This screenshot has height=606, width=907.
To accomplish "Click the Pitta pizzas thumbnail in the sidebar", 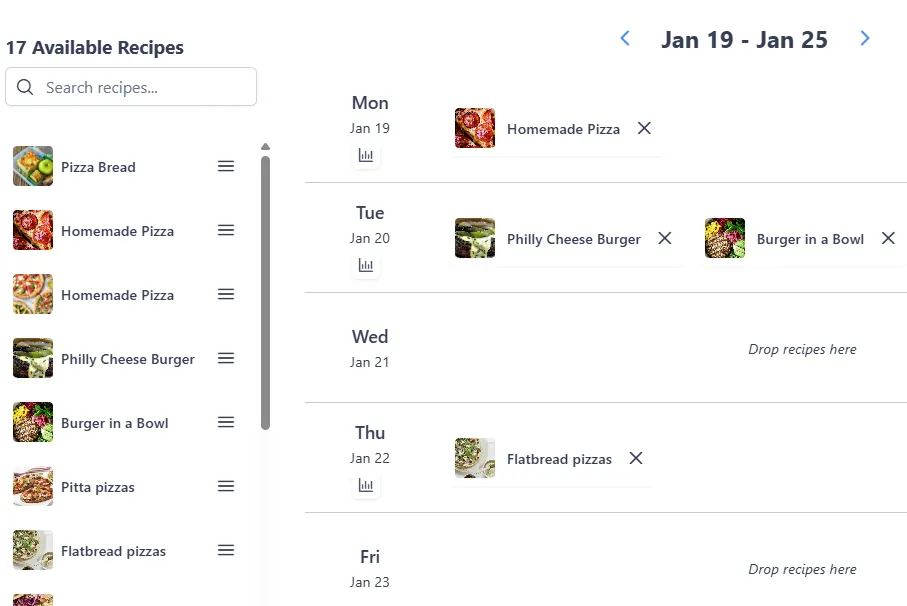I will coord(33,487).
